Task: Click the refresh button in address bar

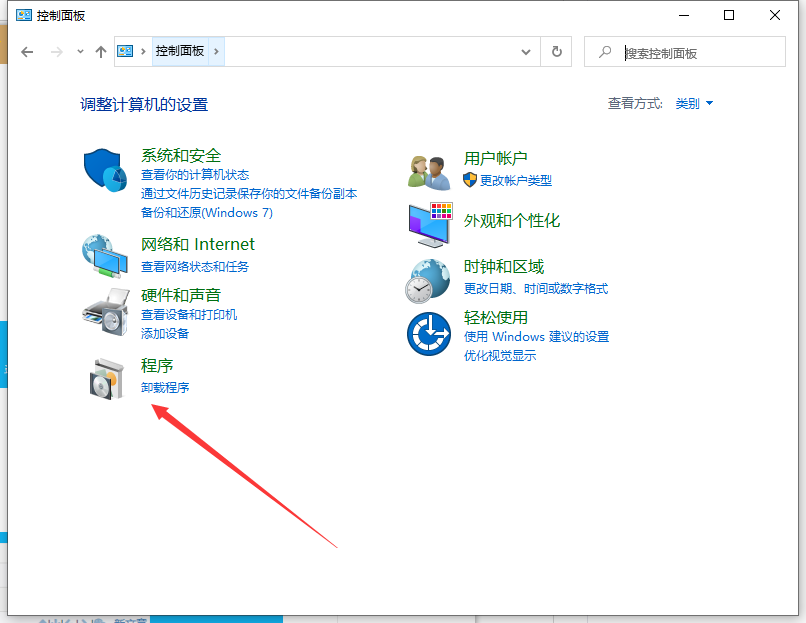Action: [556, 52]
